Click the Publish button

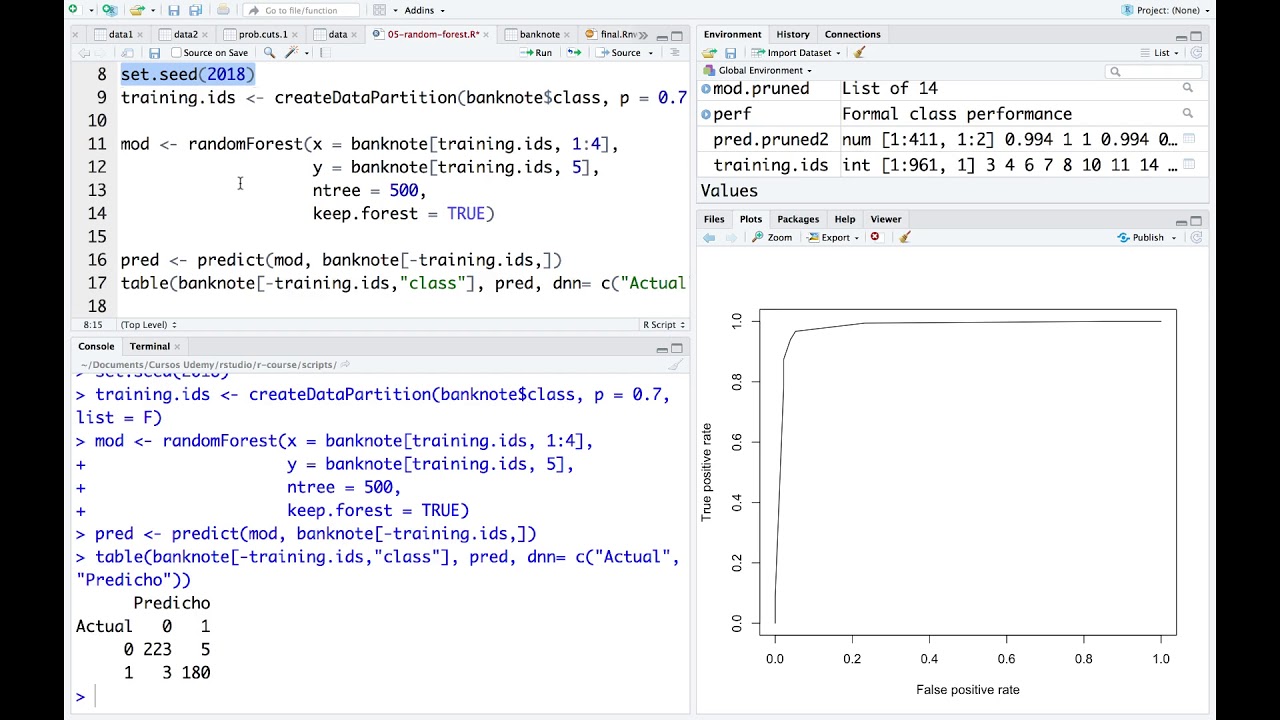click(x=1141, y=237)
